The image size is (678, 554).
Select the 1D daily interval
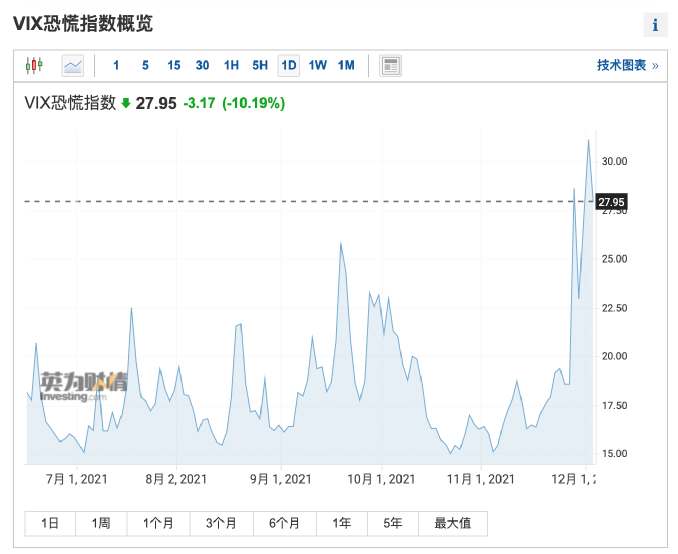point(289,66)
